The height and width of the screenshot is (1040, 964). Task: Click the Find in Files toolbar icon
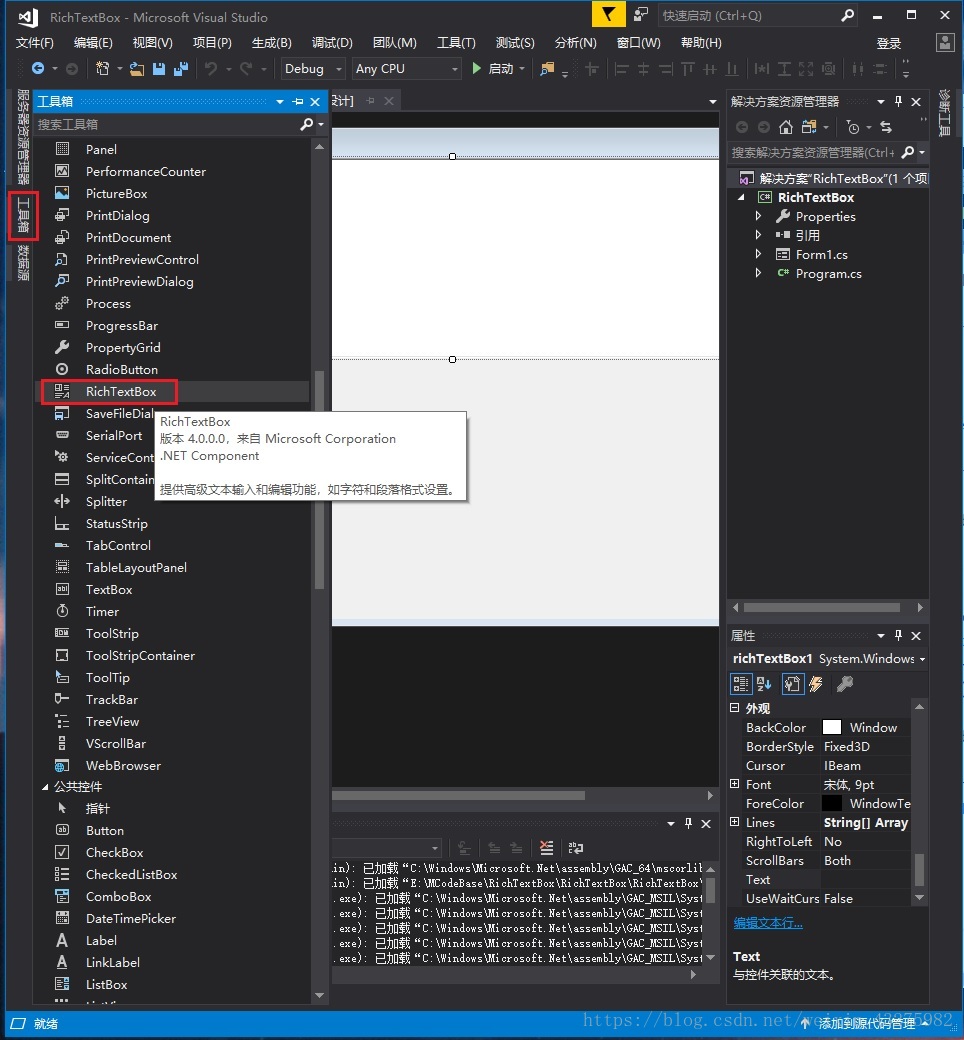pos(547,68)
